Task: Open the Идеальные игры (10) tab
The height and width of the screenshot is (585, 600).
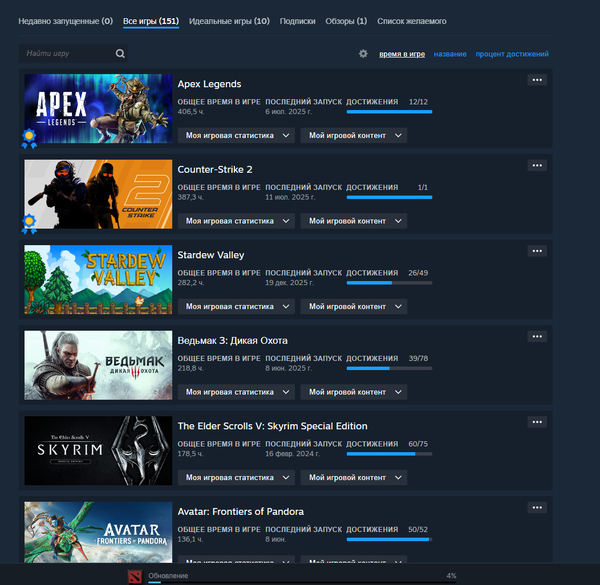Action: [229, 21]
